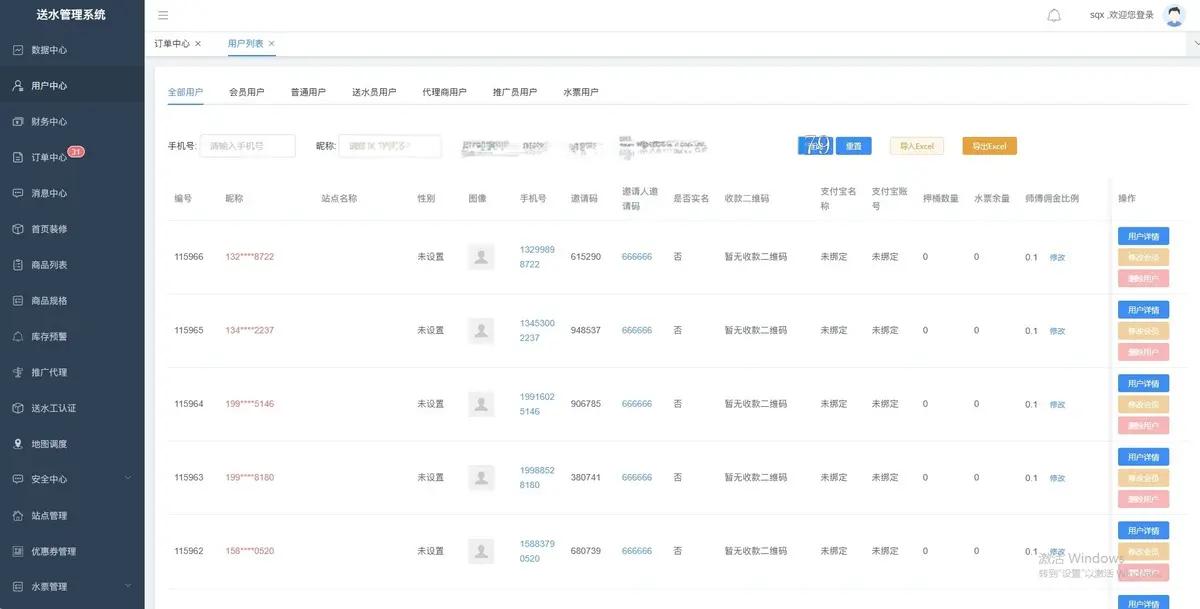Click the avatar image of user 115962
The image size is (1200, 609).
point(481,551)
